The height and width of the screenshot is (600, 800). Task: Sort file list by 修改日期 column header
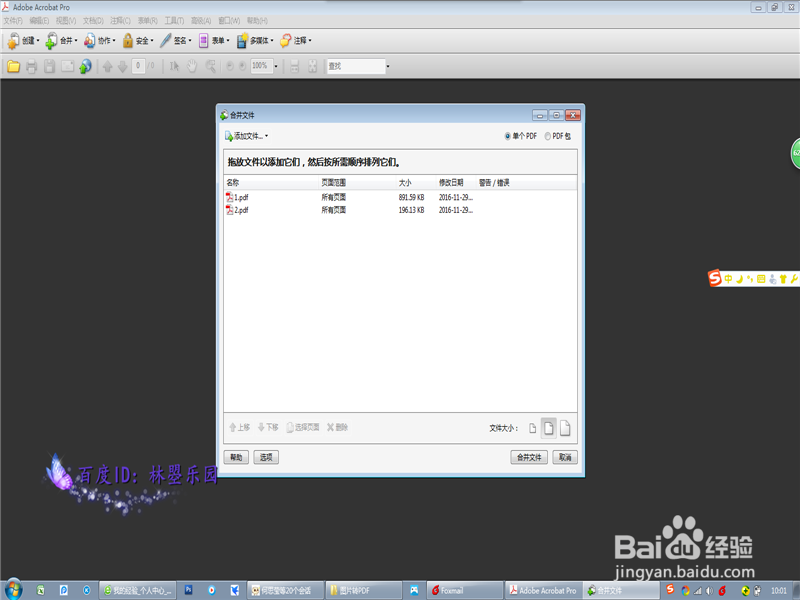point(456,183)
